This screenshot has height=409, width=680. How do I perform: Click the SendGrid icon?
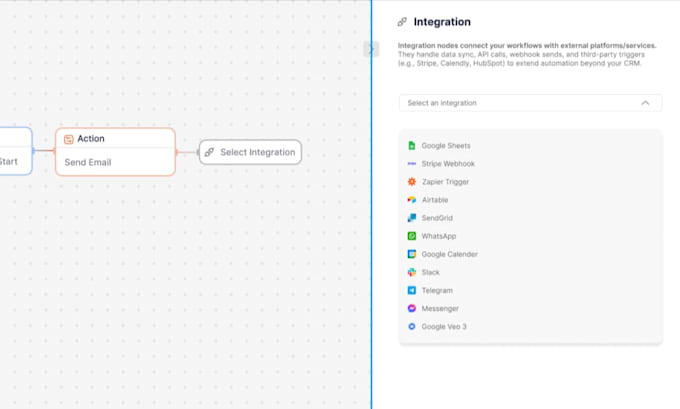pos(411,218)
